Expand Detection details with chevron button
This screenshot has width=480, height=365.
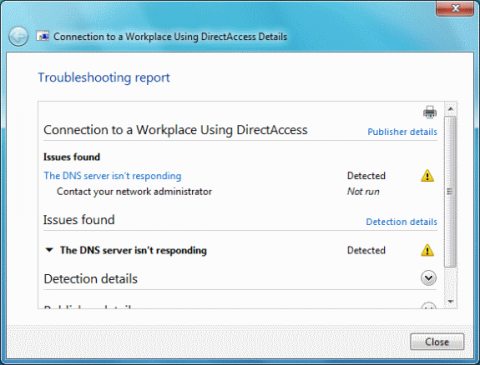click(x=428, y=278)
